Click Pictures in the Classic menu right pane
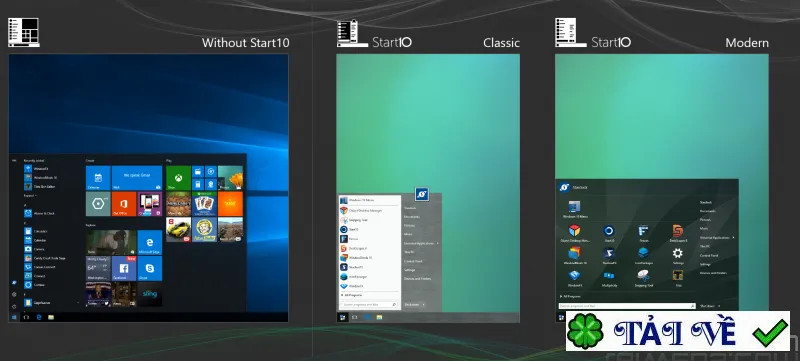This screenshot has height=361, width=800. pos(410,225)
